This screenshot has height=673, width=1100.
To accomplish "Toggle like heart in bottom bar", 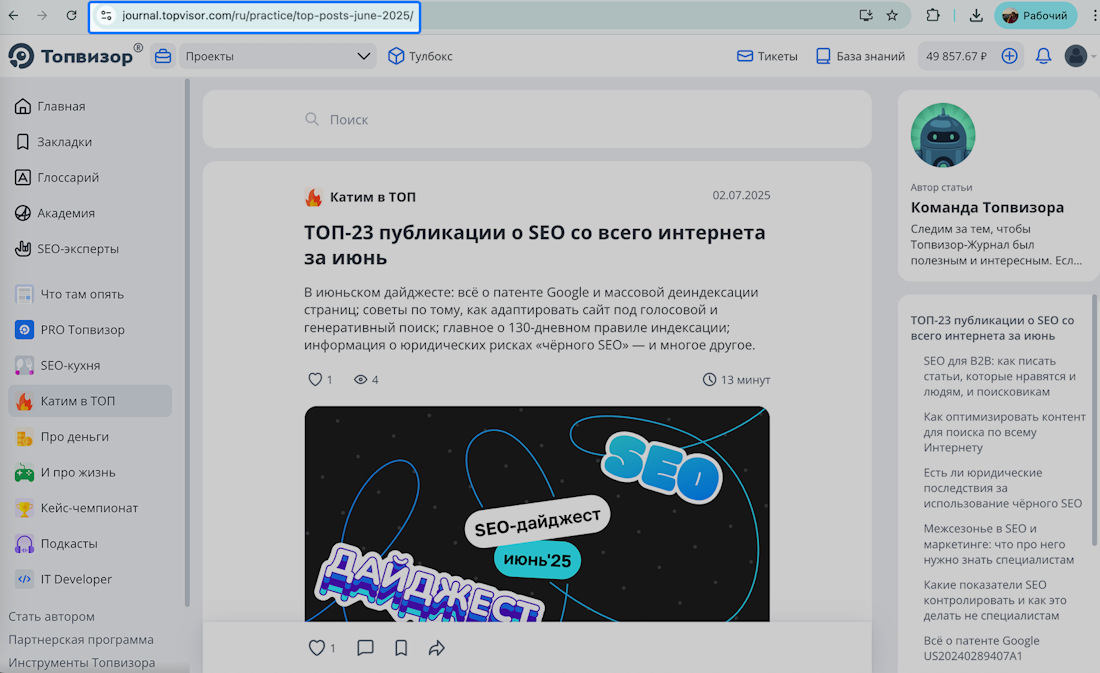I will pos(316,648).
